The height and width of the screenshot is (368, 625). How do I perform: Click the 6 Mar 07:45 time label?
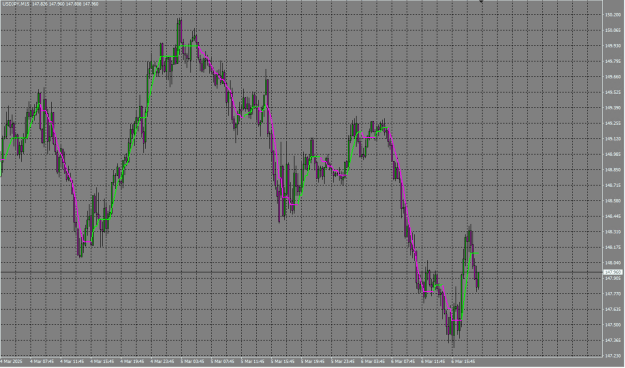tap(404, 362)
